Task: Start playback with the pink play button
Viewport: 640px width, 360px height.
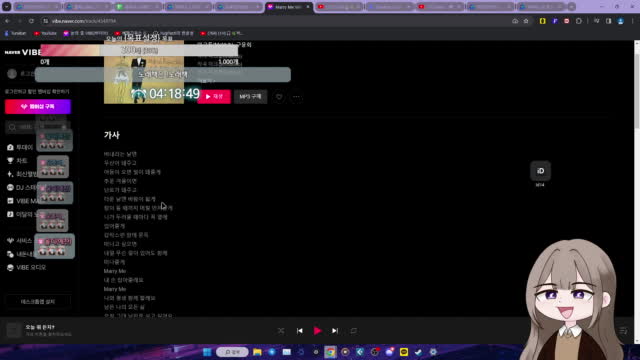Action: (x=317, y=331)
